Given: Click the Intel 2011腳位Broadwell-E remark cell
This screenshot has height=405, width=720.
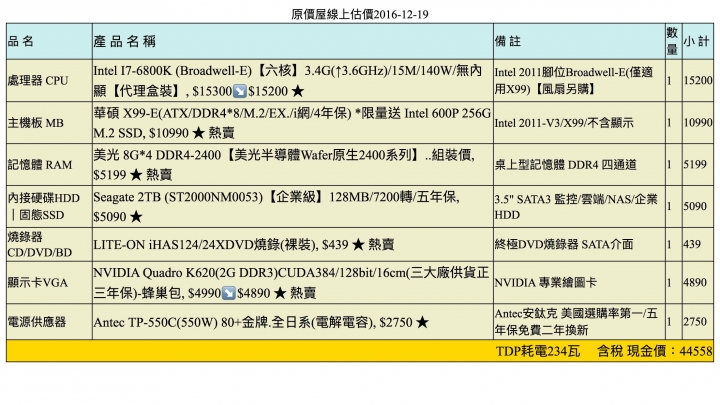Looking at the screenshot, I should [574, 81].
